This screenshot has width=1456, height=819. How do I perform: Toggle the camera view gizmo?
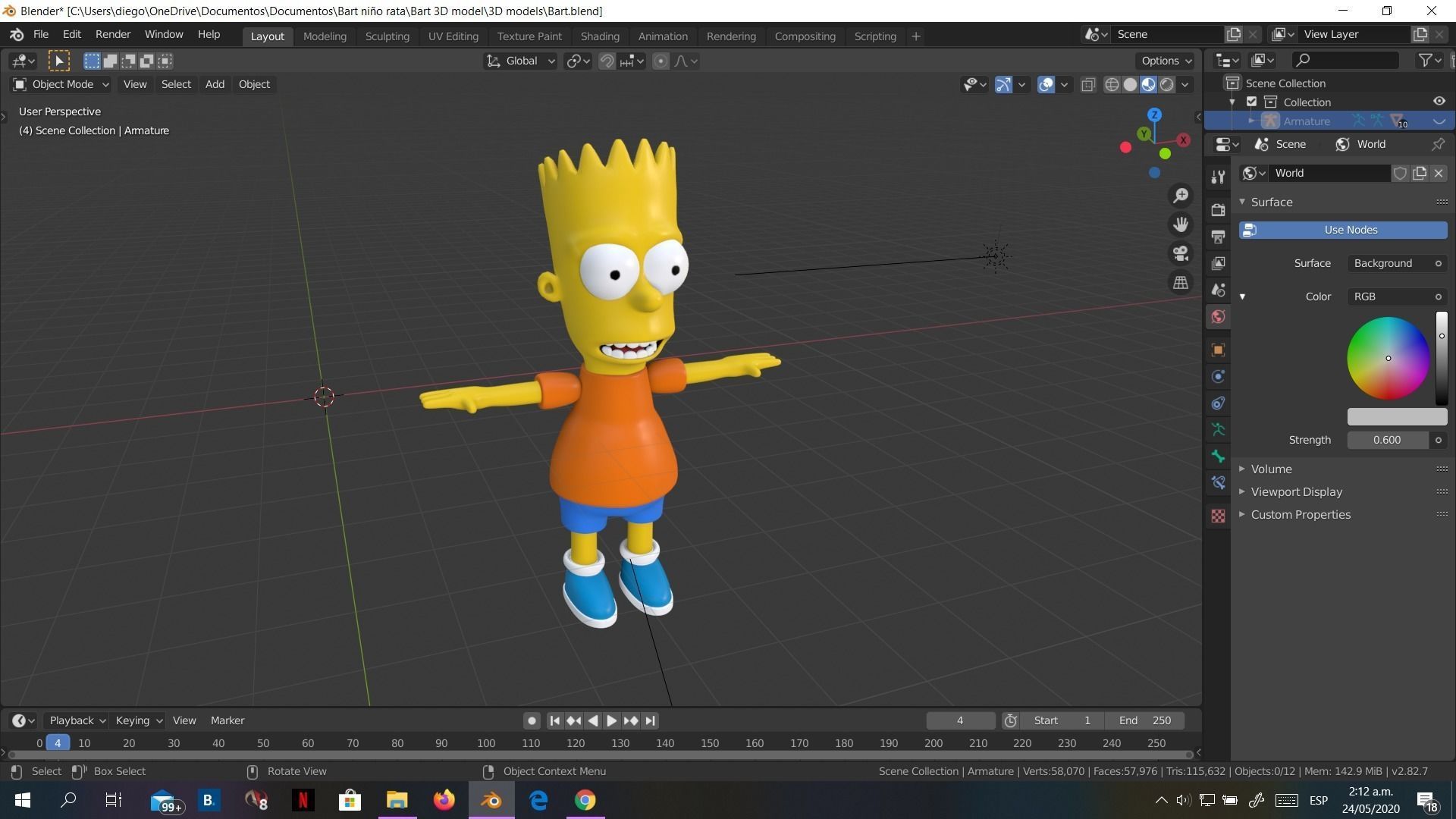point(1181,253)
